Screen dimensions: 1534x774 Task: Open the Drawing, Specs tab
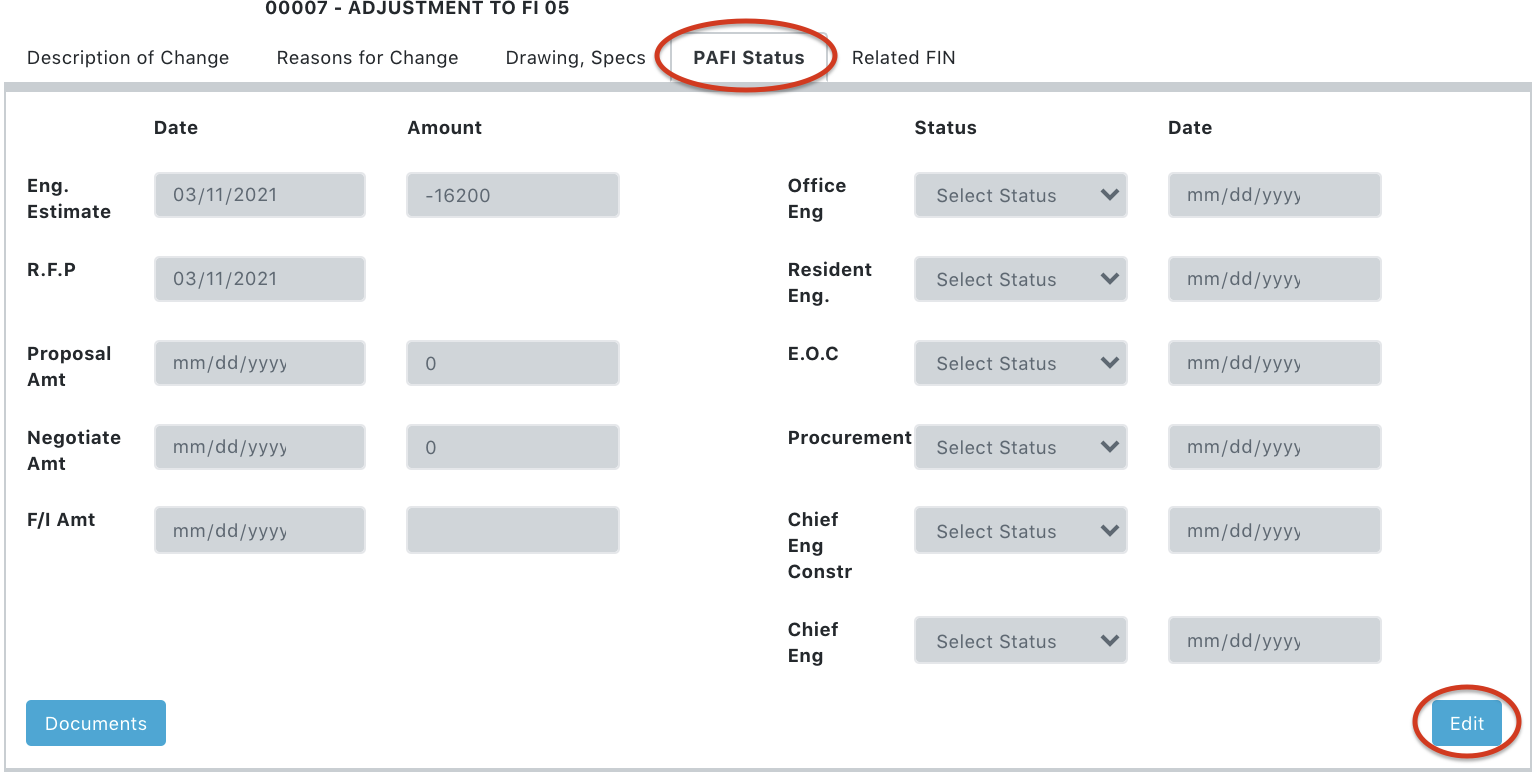(575, 58)
